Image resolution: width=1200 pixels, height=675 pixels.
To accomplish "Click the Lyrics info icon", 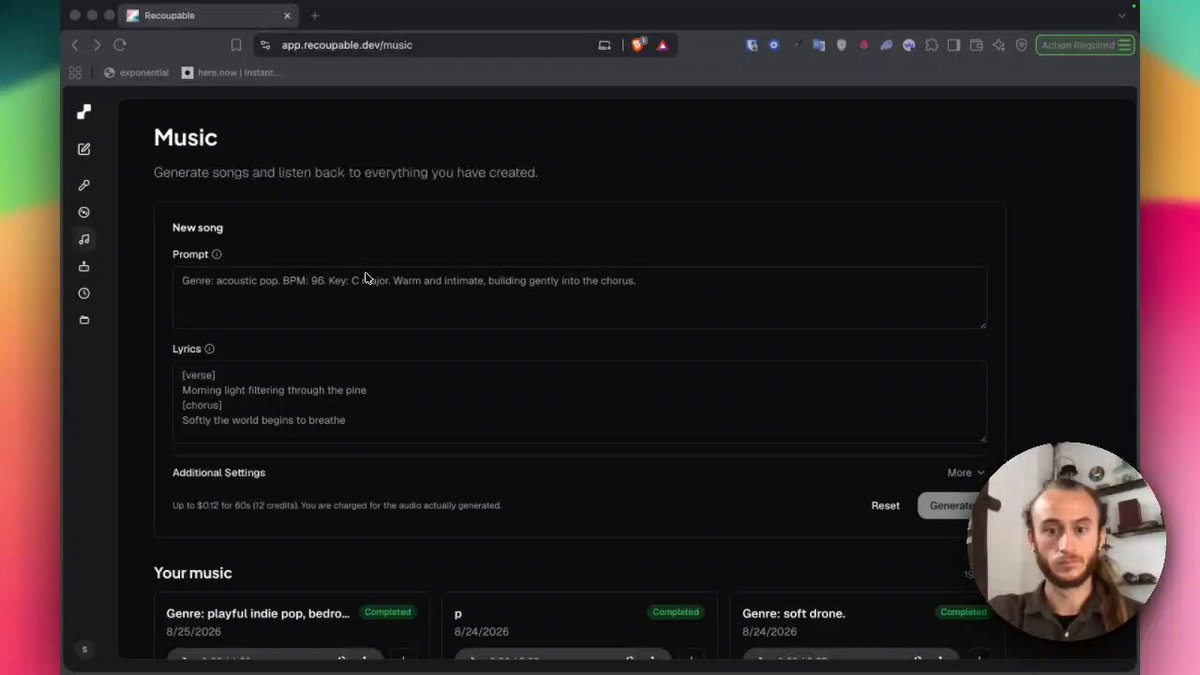I will [210, 349].
